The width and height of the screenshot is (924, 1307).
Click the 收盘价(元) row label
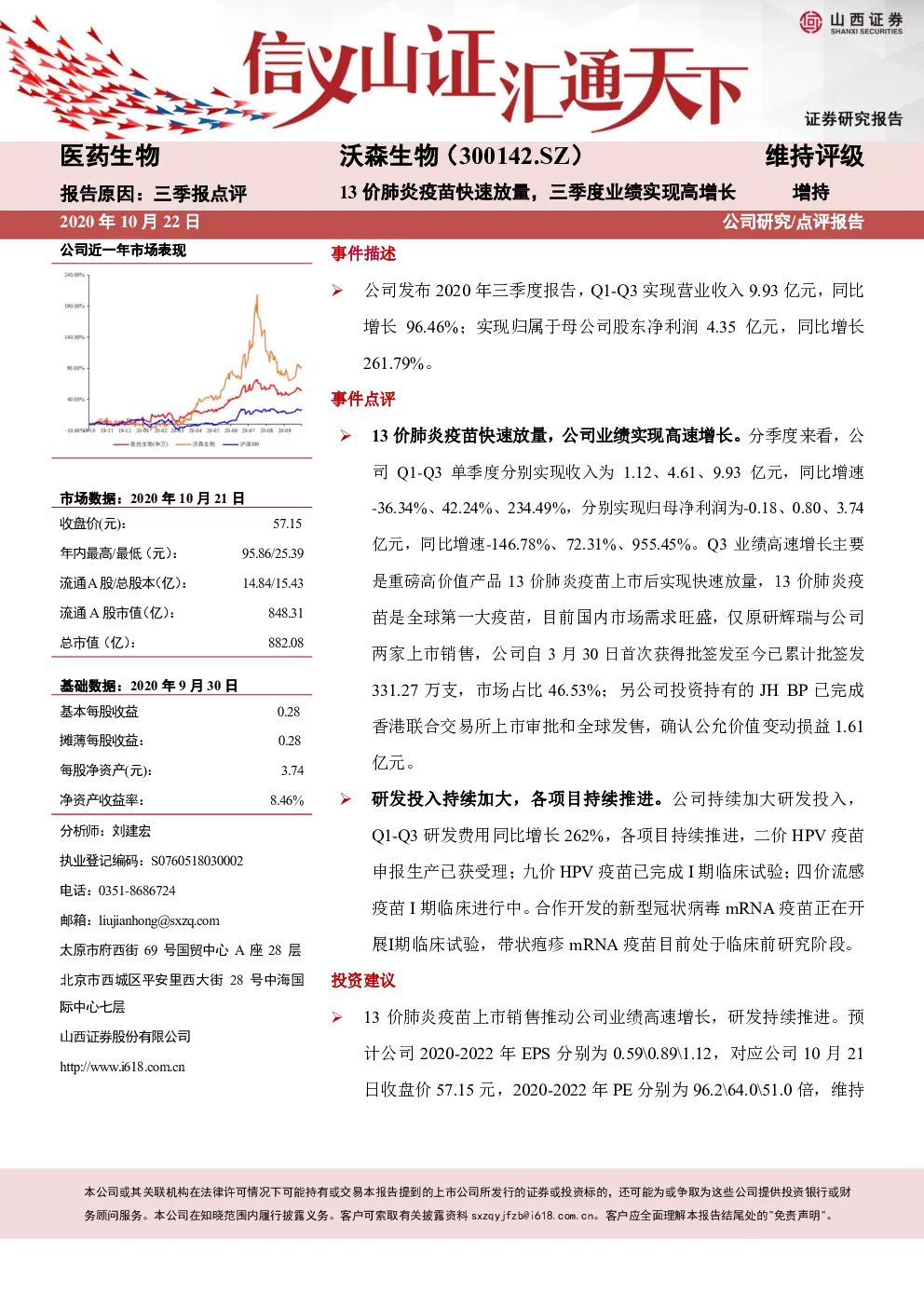click(x=93, y=524)
